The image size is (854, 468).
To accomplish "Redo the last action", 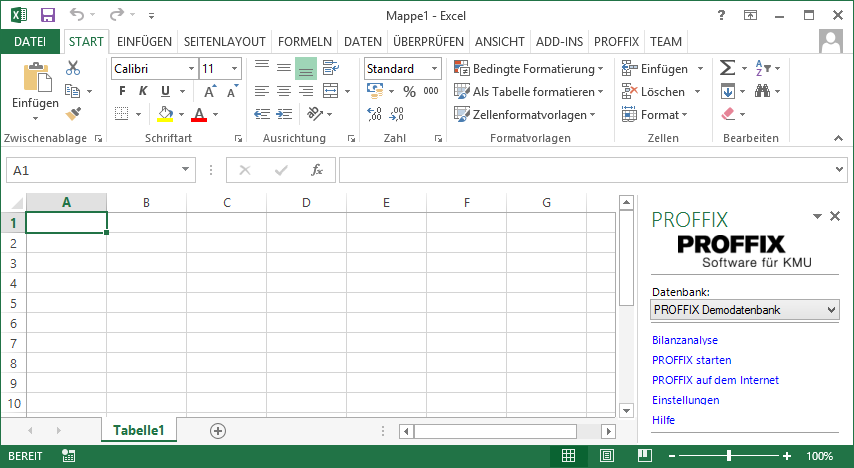I will point(117,15).
